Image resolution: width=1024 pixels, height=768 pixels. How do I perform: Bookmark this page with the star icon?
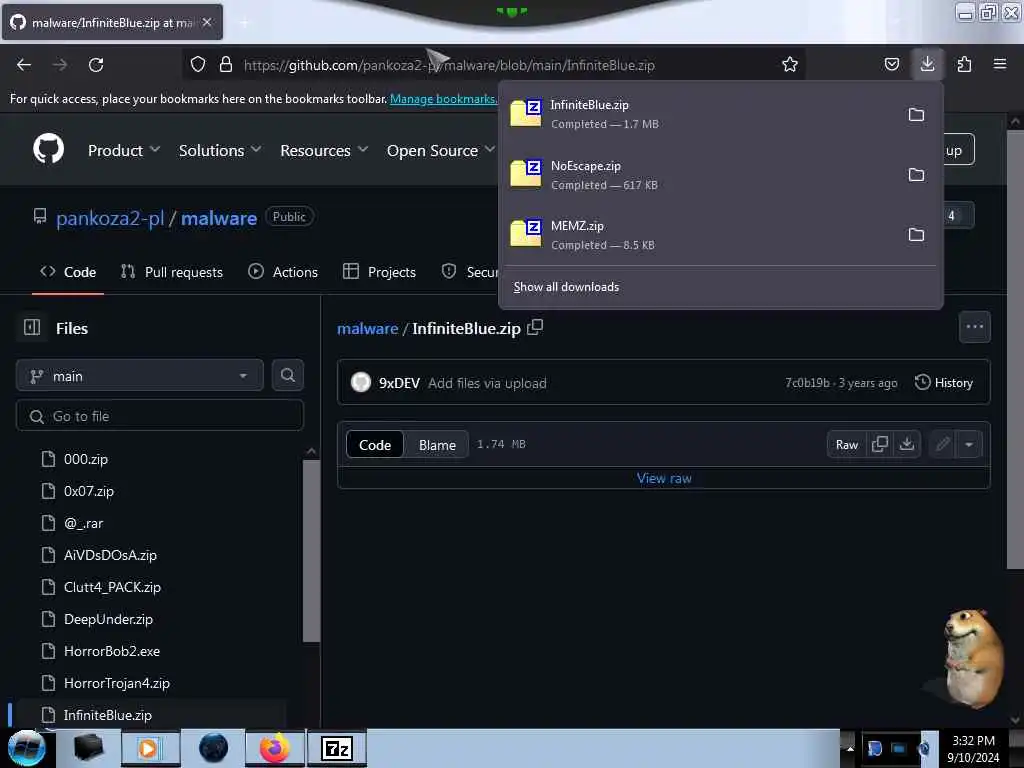point(790,65)
